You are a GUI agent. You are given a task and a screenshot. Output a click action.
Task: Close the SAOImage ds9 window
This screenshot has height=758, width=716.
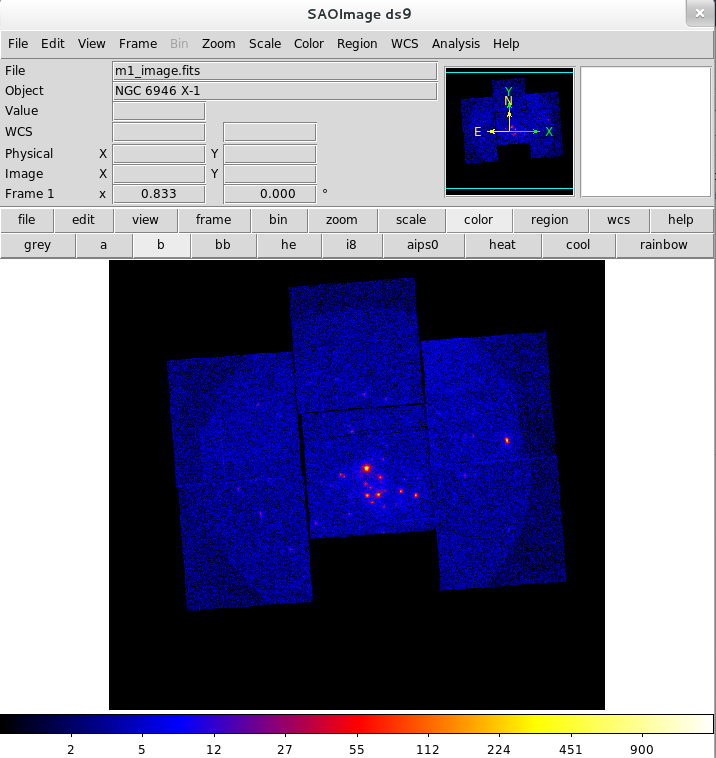click(700, 13)
